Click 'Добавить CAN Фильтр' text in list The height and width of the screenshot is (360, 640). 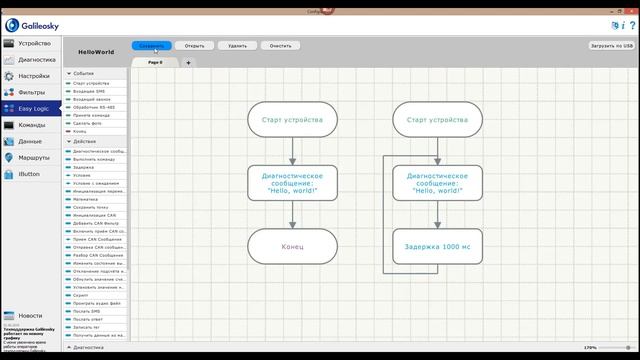tap(96, 224)
